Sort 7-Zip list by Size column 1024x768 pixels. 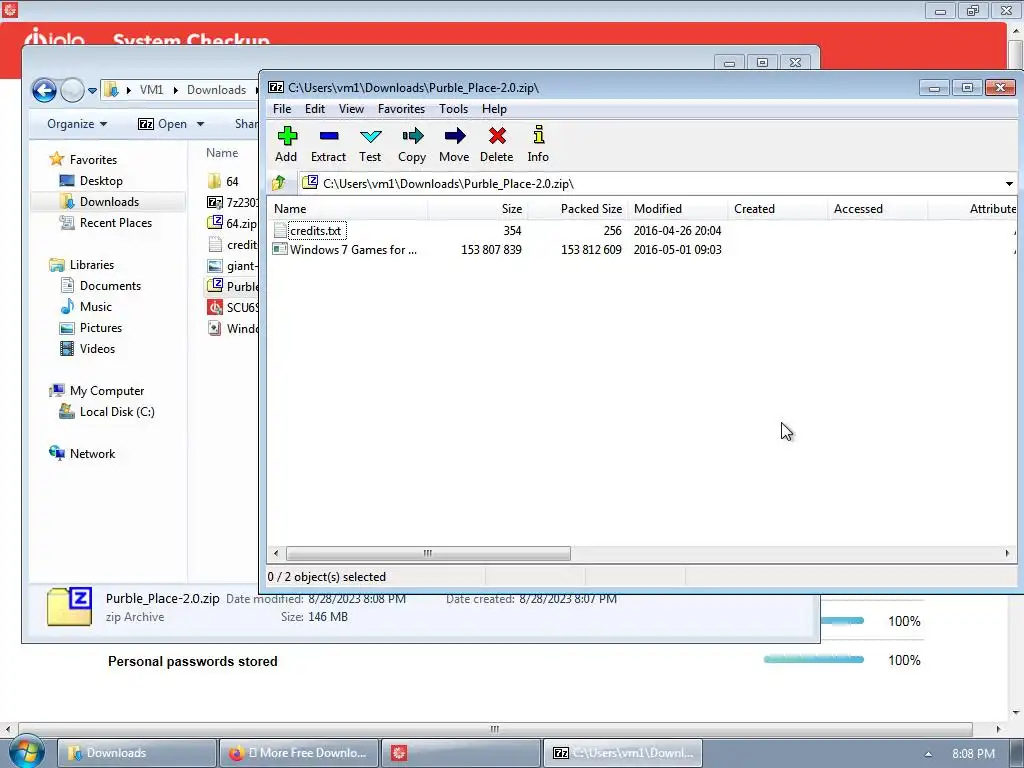click(x=478, y=209)
